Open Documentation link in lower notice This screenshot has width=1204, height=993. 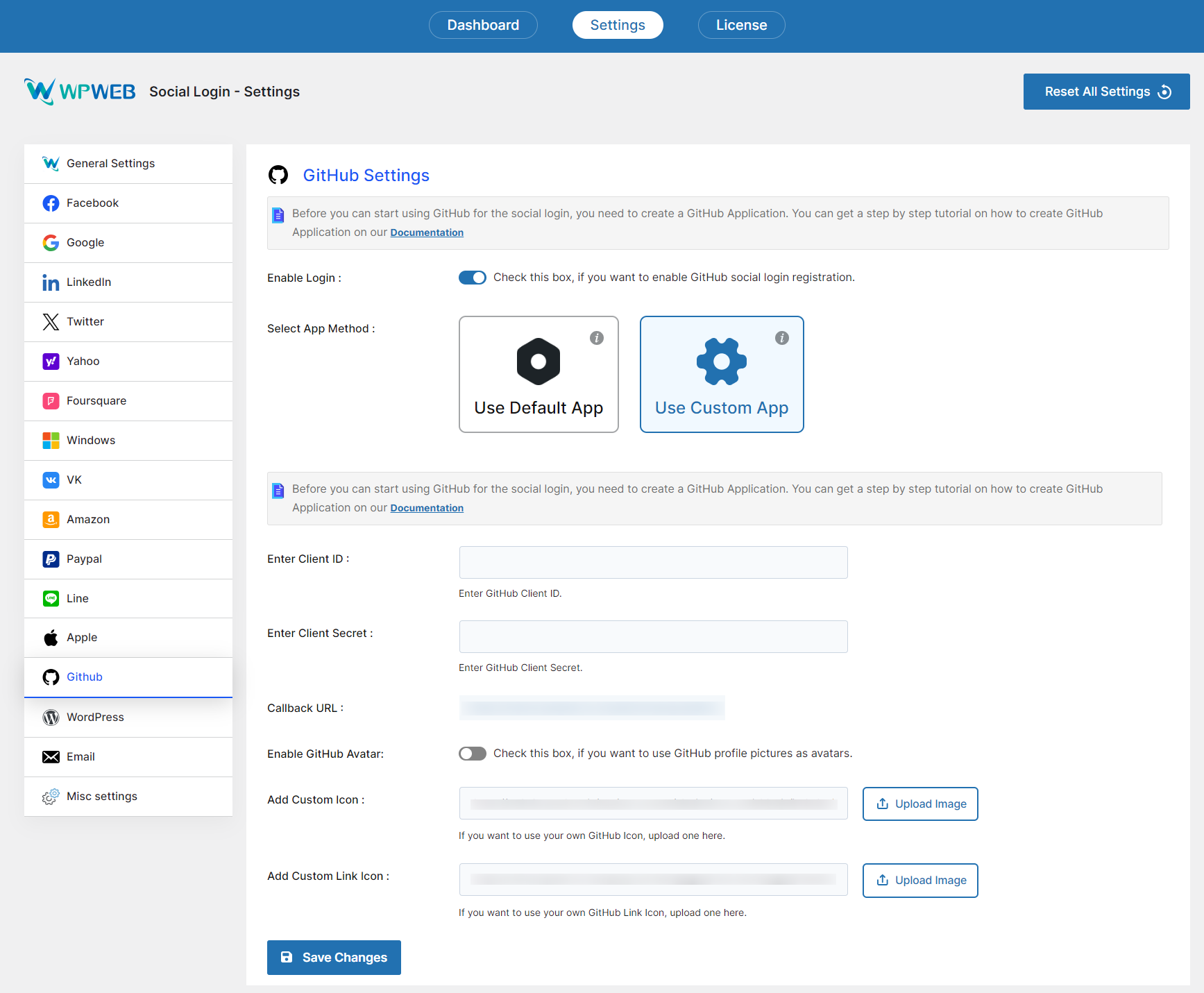[x=427, y=508]
